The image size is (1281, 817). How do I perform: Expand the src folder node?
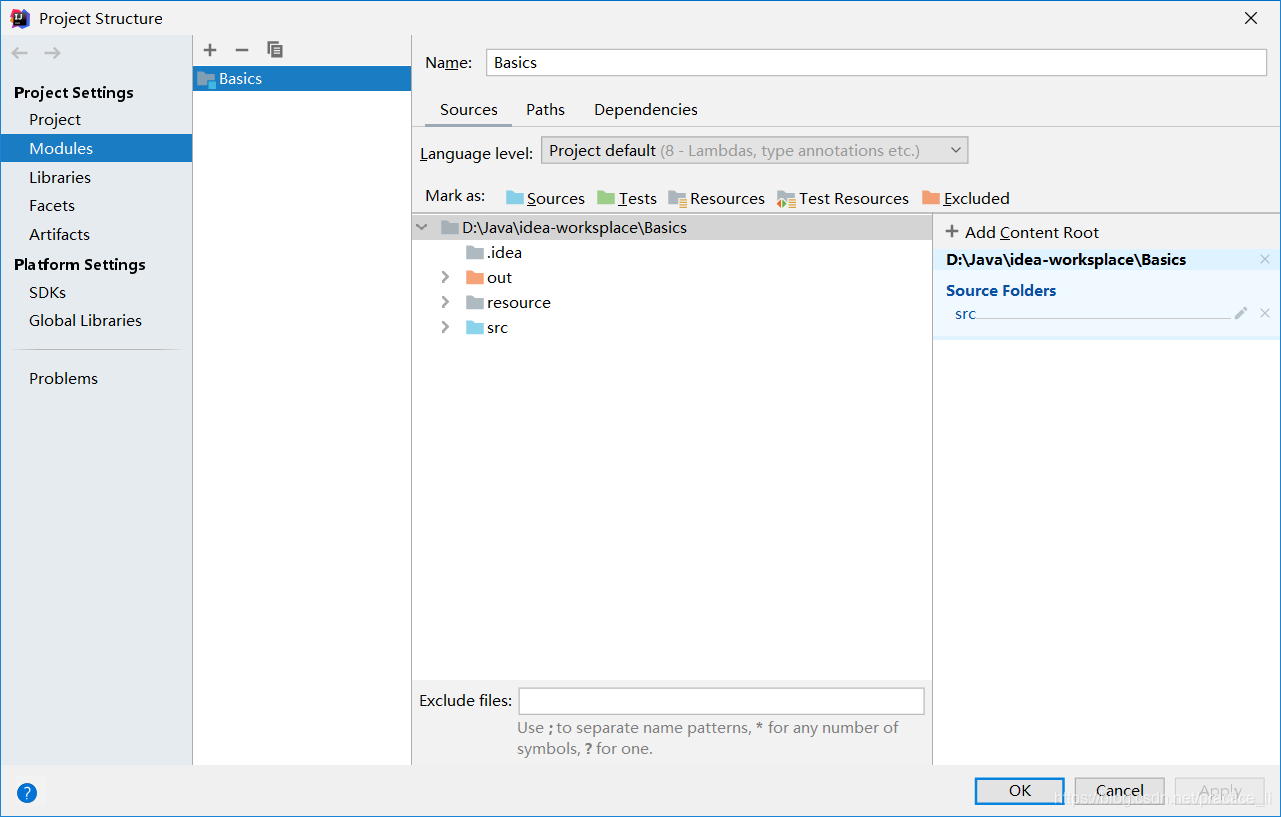pos(446,328)
